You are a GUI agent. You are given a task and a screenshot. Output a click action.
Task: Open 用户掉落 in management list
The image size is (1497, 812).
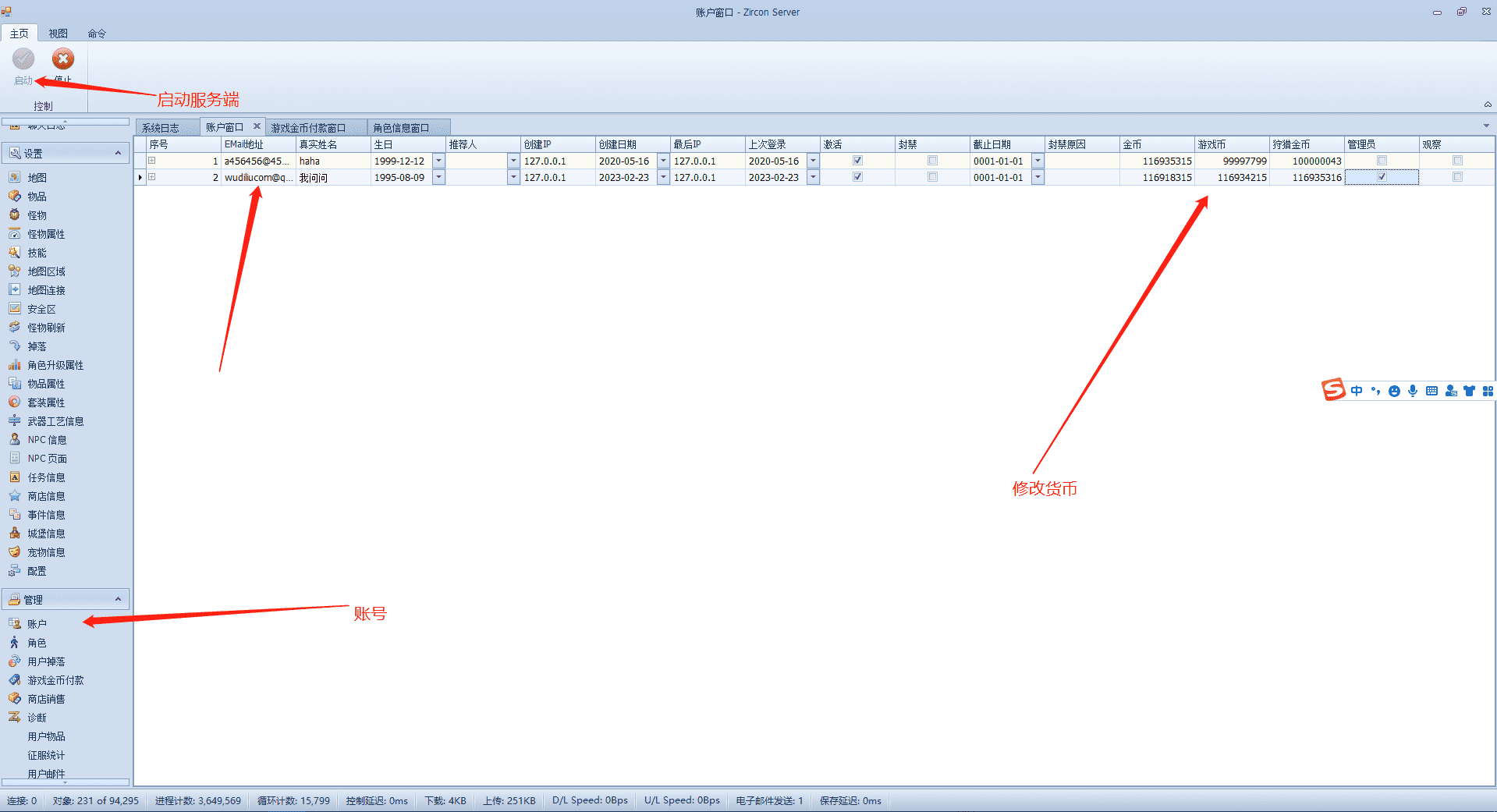point(46,661)
